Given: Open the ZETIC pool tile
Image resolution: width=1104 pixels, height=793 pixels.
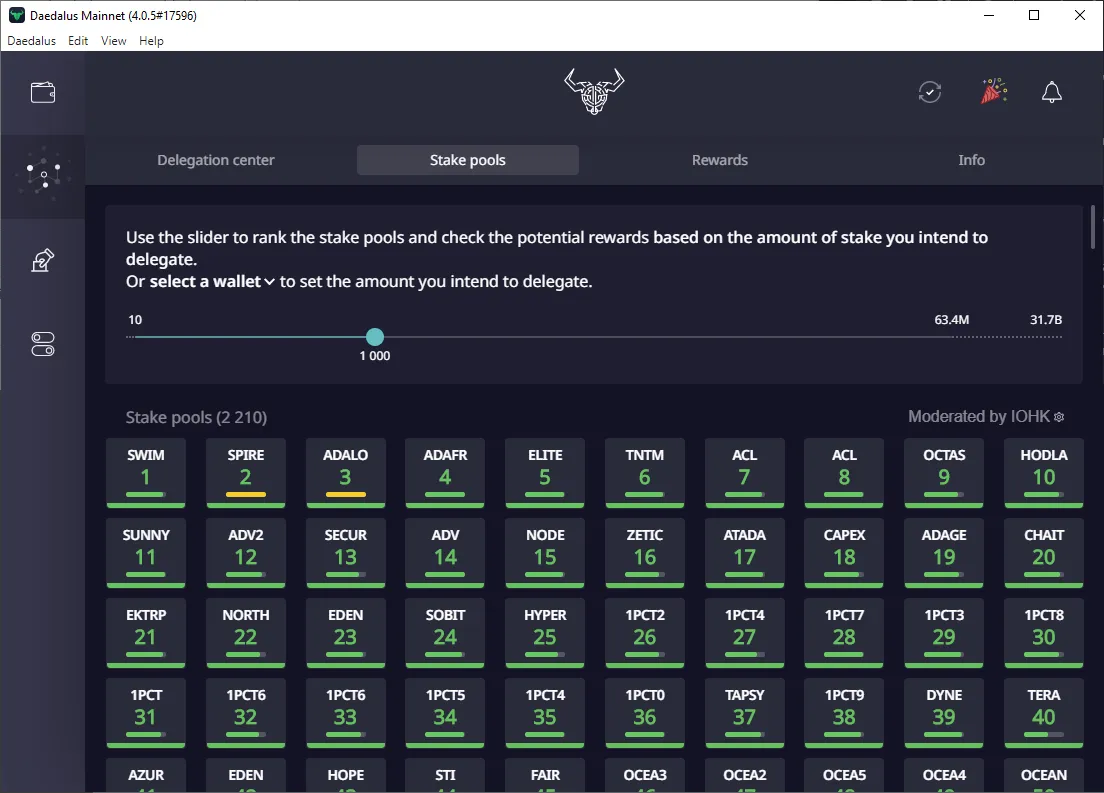Looking at the screenshot, I should [645, 553].
